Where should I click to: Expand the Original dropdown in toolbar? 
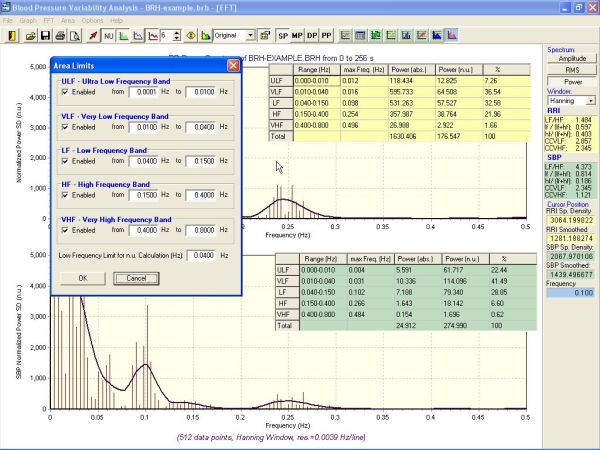249,35
